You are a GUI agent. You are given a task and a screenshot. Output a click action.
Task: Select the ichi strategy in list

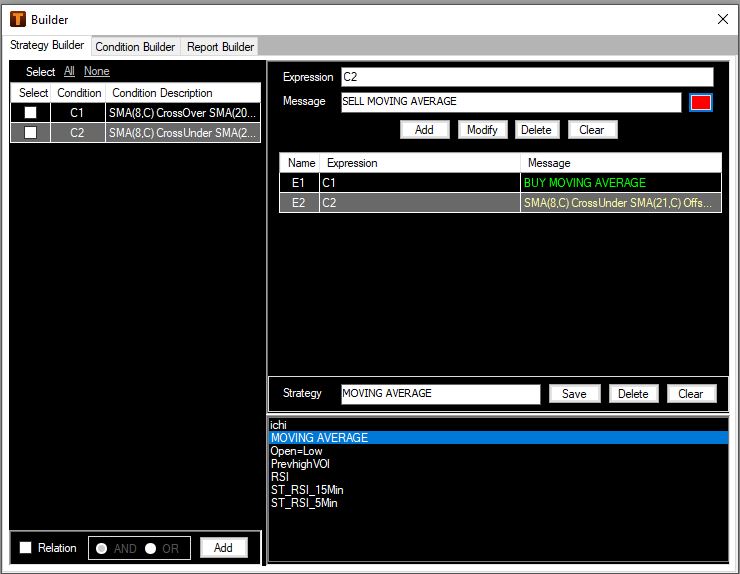click(x=498, y=425)
